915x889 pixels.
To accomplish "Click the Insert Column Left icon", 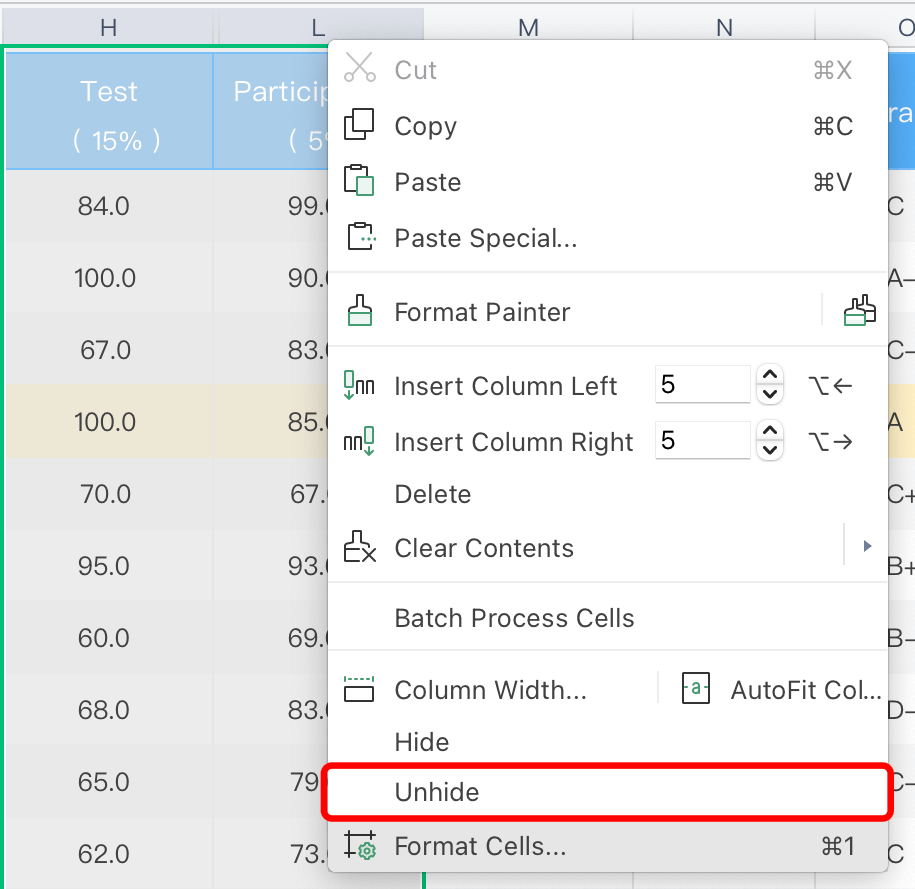I will click(x=359, y=386).
